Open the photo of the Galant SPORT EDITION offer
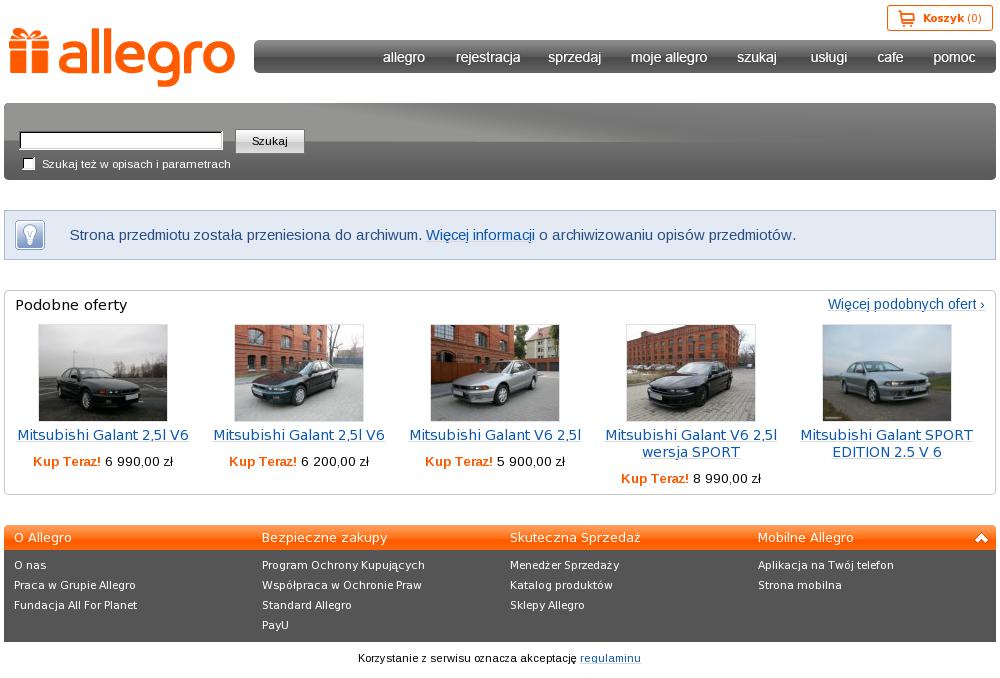The image size is (1000, 678). pos(886,372)
